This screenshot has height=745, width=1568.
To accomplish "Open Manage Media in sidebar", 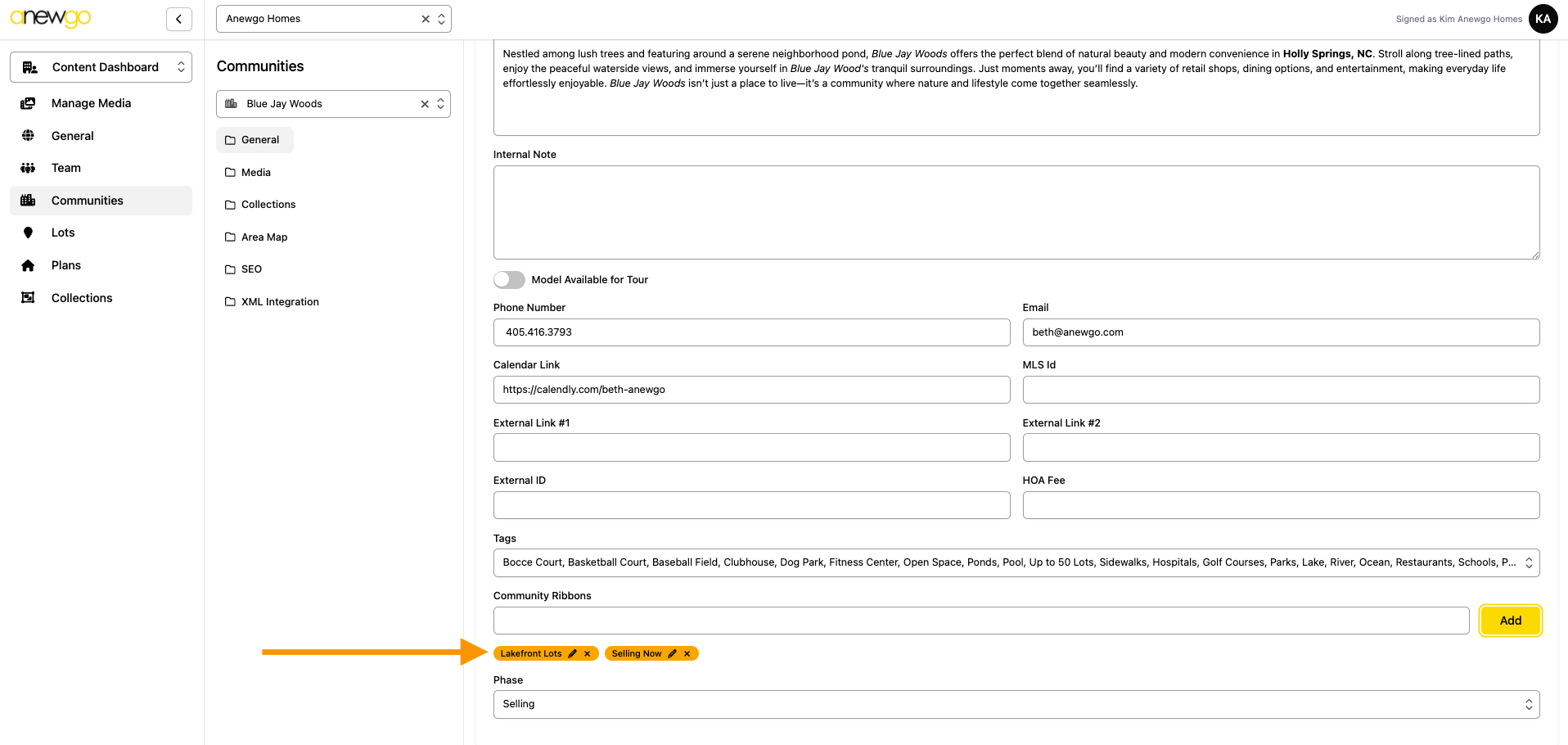I will pyautogui.click(x=91, y=103).
